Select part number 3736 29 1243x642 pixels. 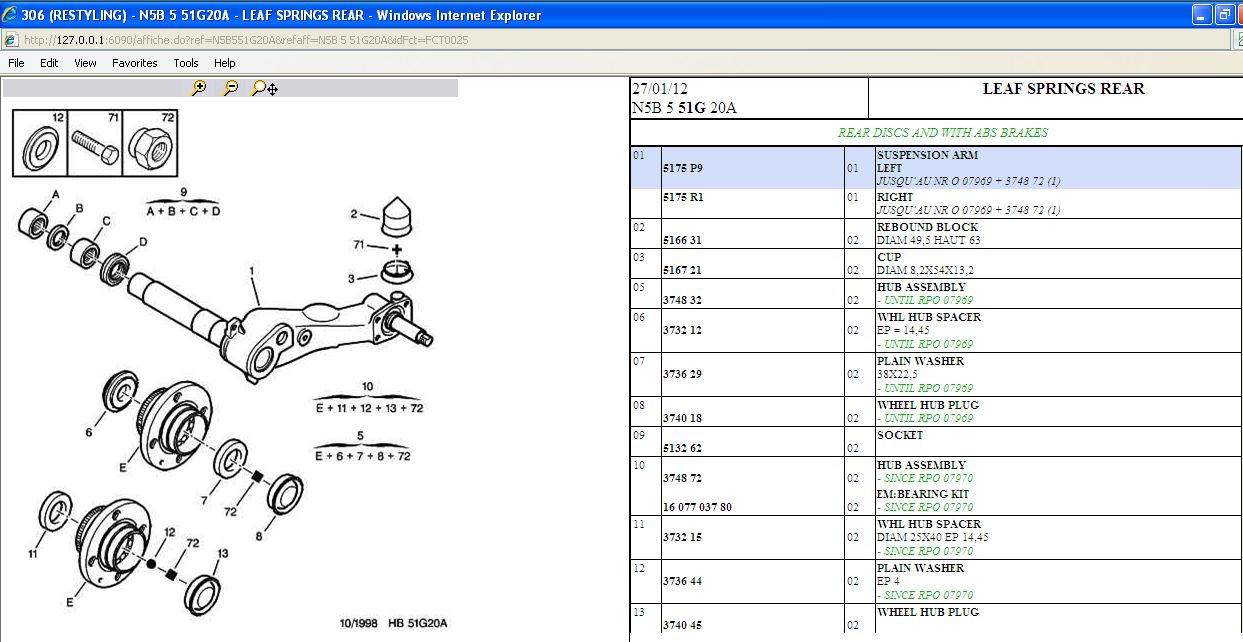[x=682, y=374]
